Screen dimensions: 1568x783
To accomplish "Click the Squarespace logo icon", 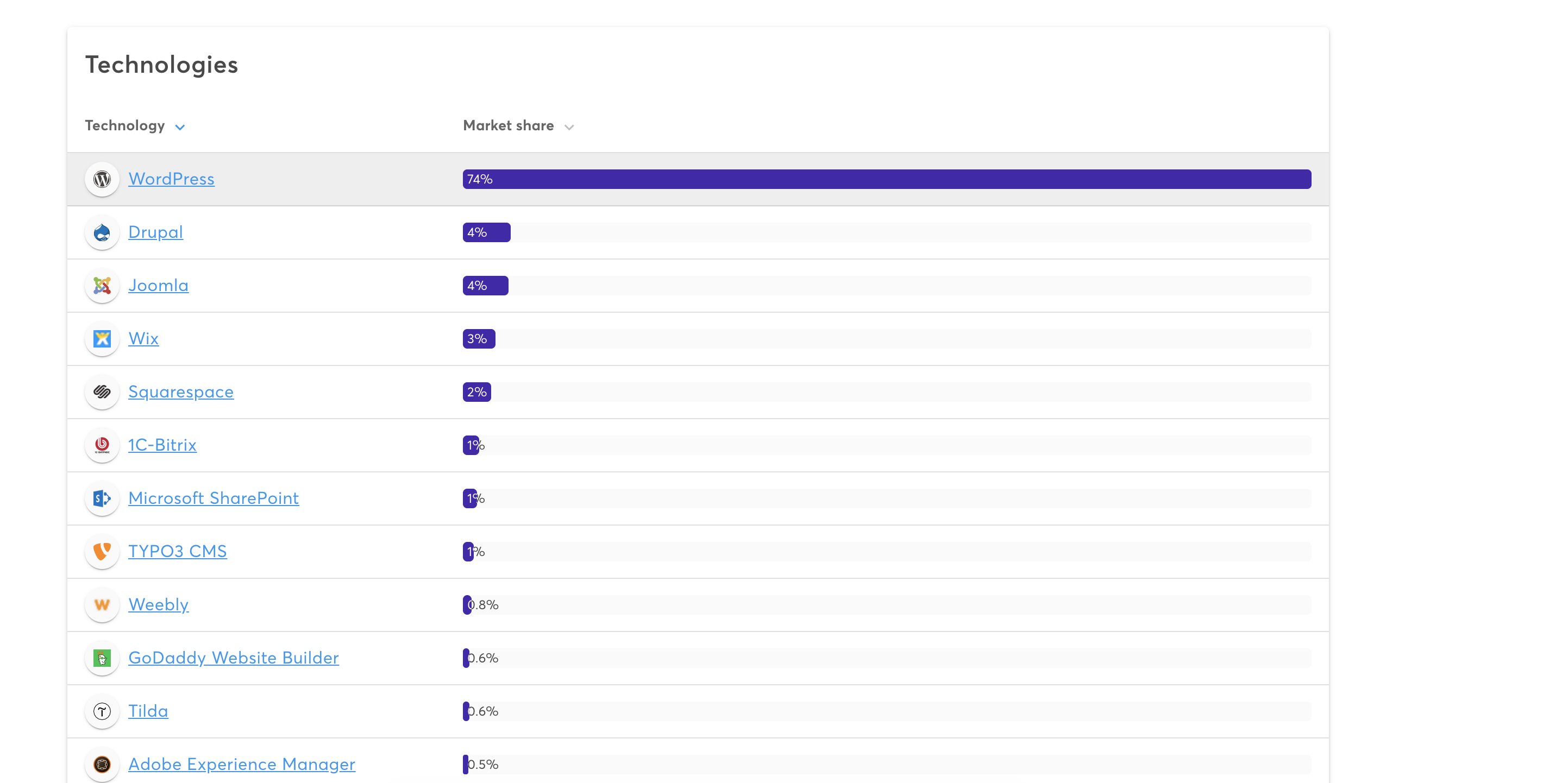I will (102, 392).
